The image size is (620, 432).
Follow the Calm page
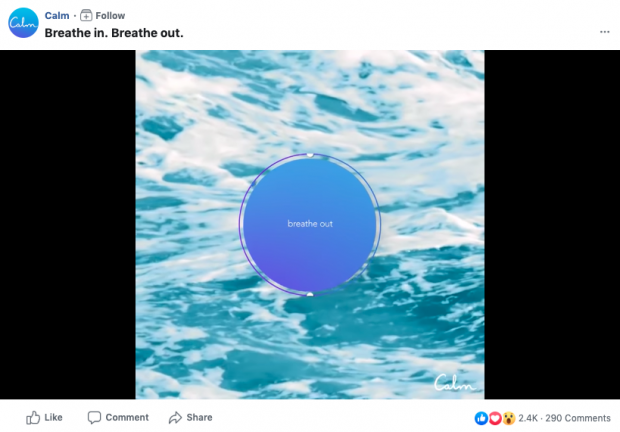point(110,15)
